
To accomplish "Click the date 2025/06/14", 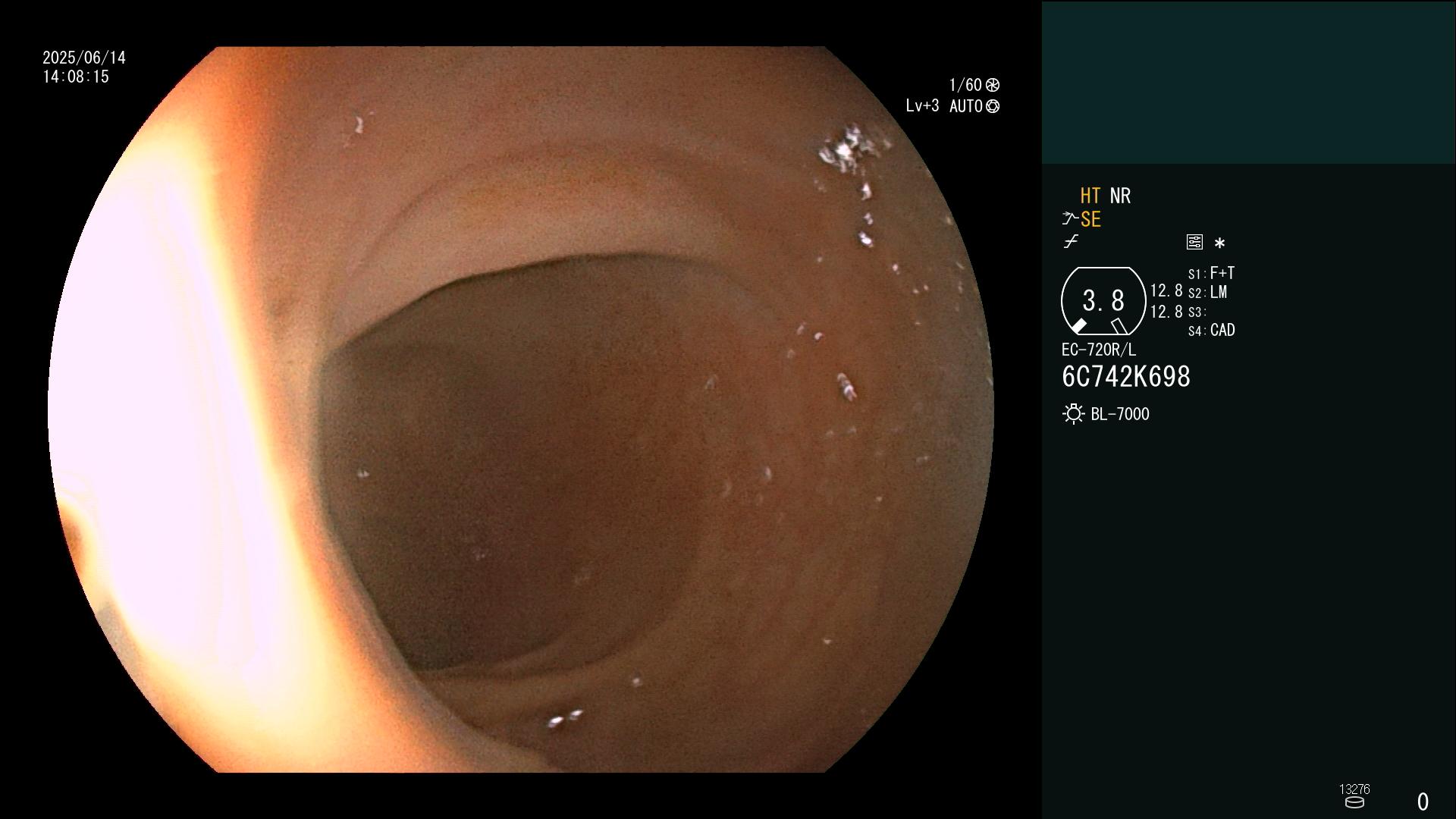I will pyautogui.click(x=84, y=58).
